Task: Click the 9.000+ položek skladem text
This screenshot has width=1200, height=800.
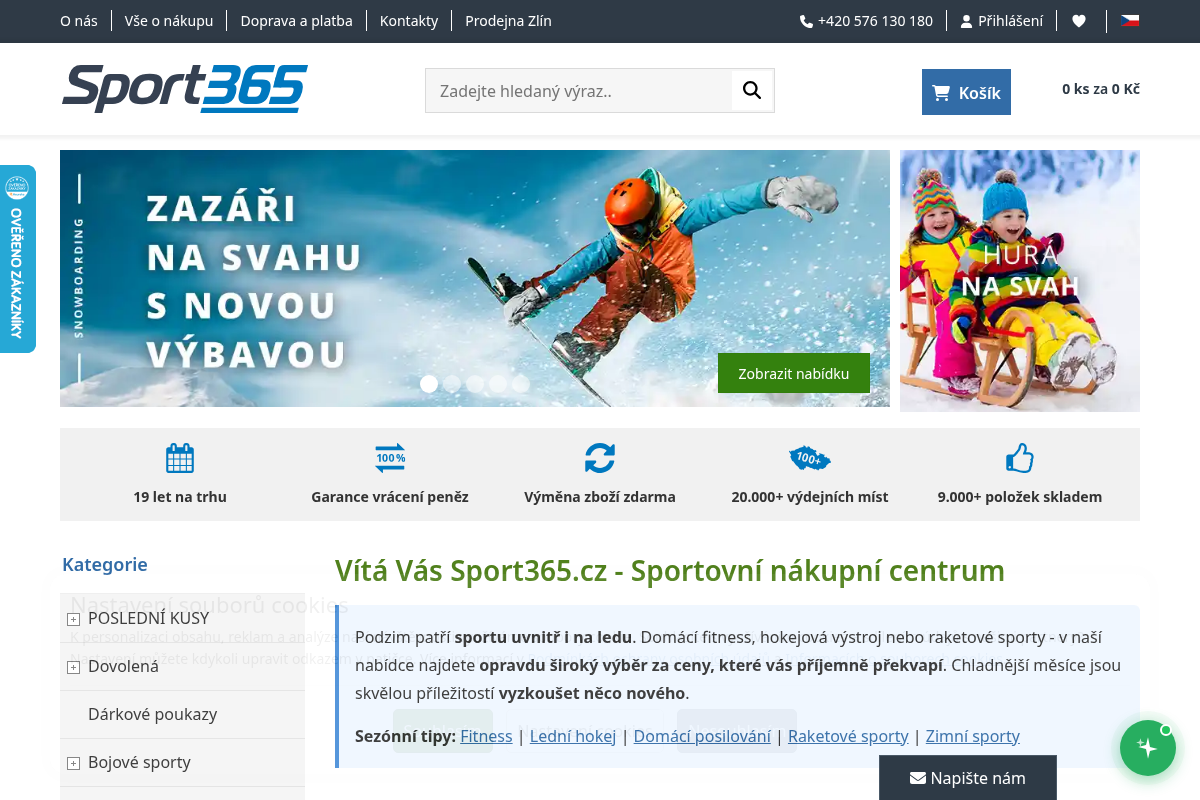Action: pos(1020,497)
